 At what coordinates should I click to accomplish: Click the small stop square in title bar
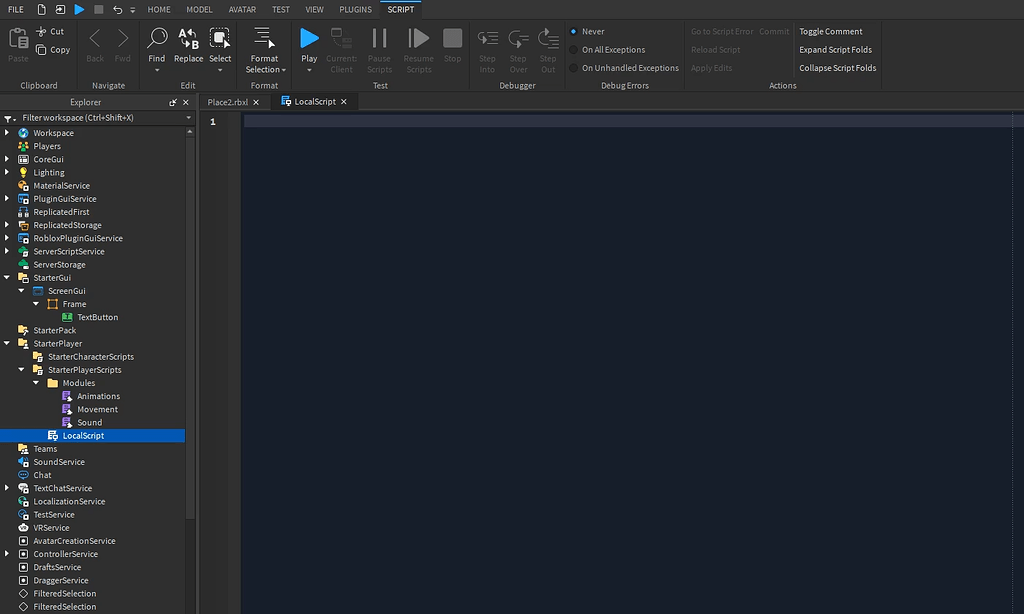tap(99, 9)
